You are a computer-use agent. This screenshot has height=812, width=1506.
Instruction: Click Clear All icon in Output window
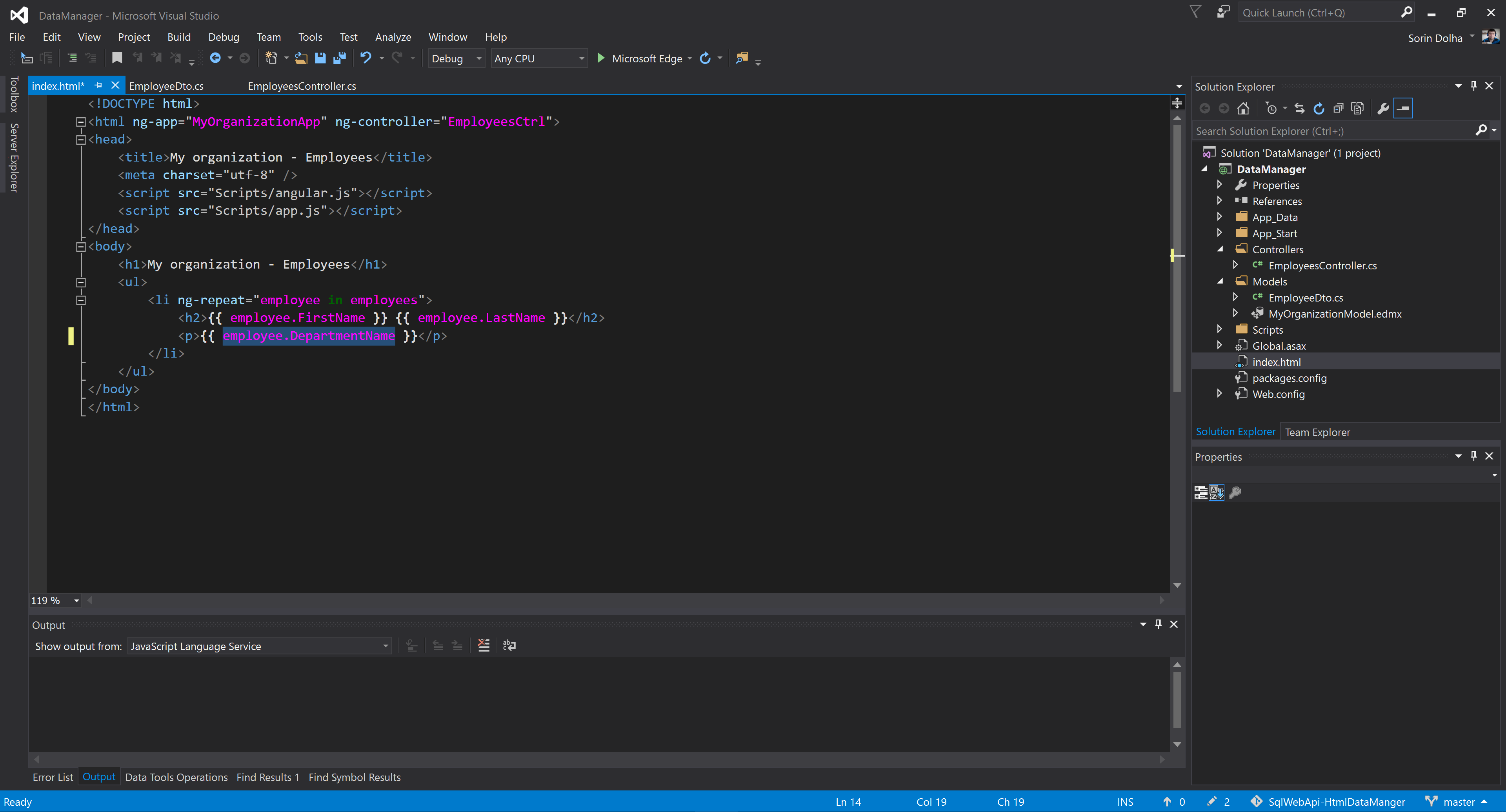[484, 645]
